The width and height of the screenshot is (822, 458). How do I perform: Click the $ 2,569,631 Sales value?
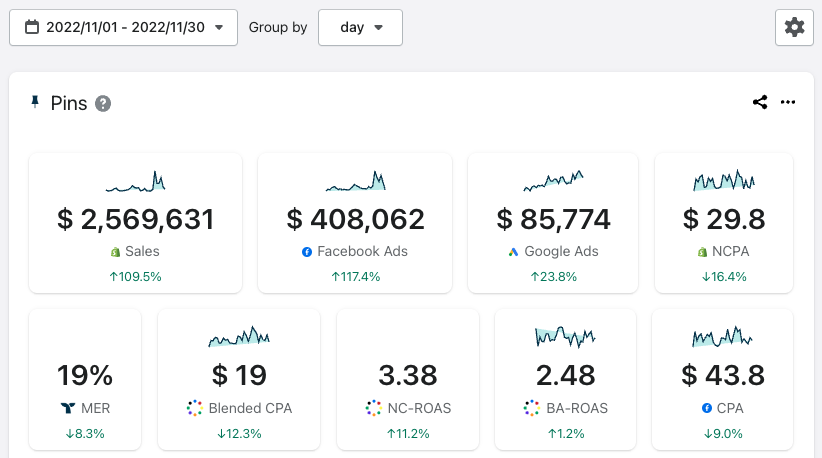coord(135,220)
